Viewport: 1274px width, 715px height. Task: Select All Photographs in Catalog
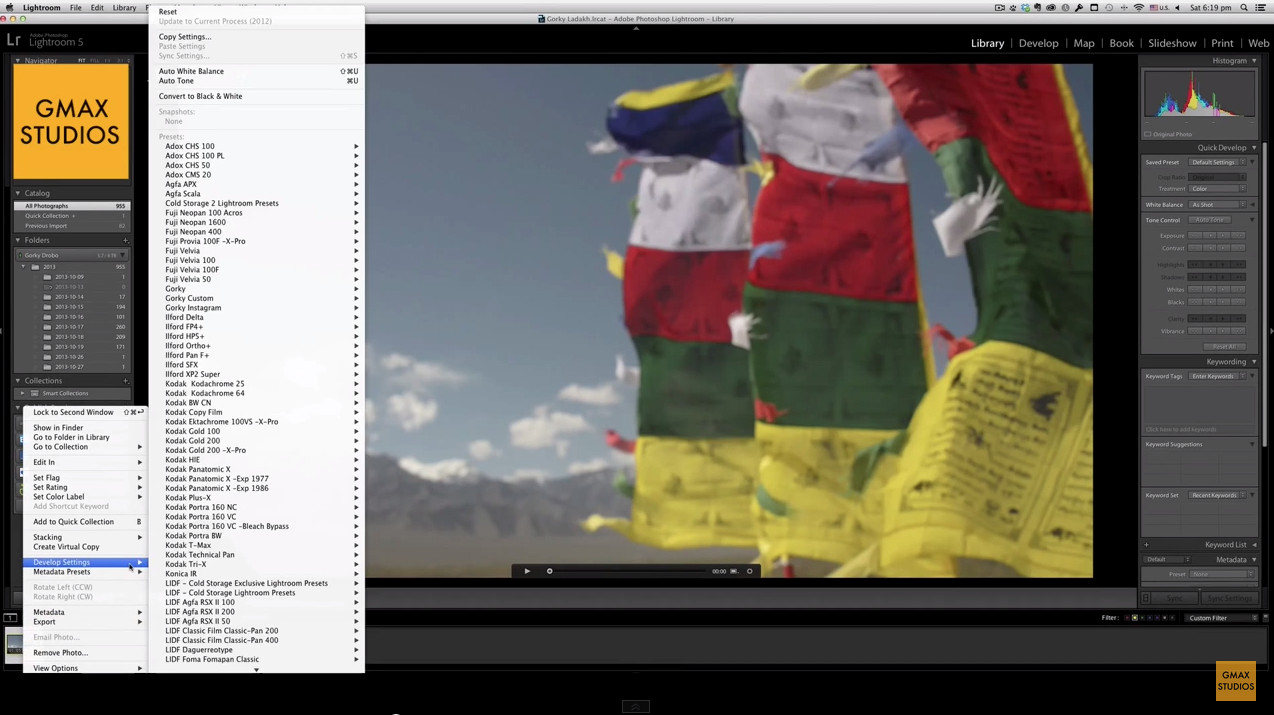click(x=71, y=206)
